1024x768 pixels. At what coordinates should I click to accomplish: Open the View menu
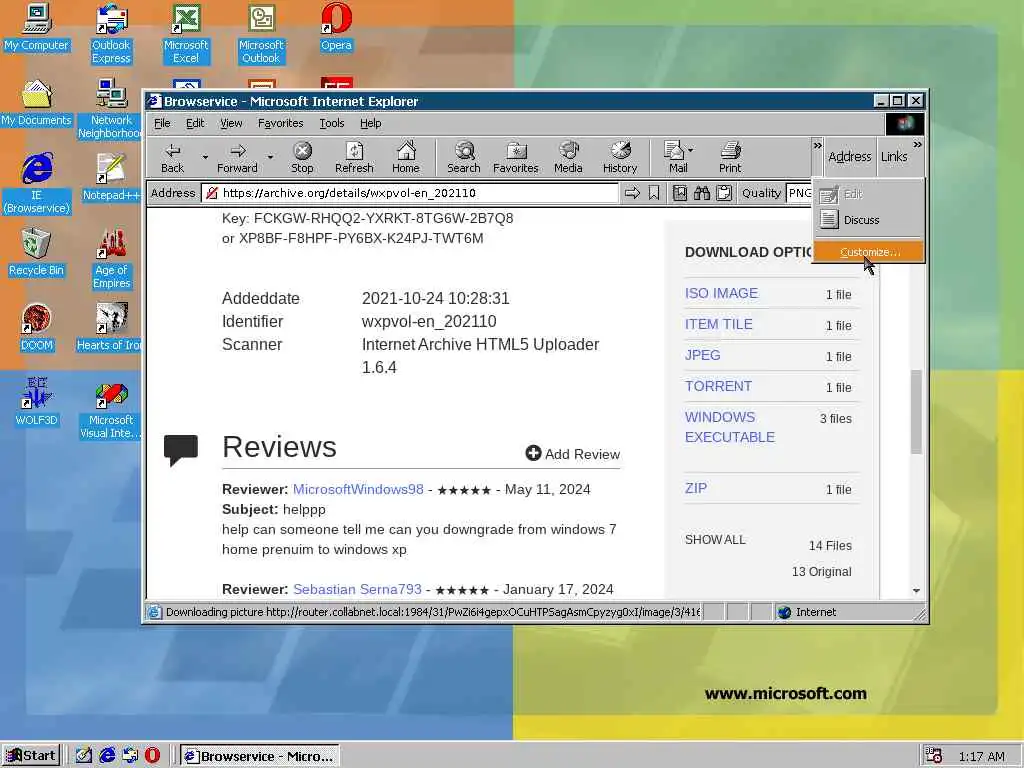pos(231,123)
